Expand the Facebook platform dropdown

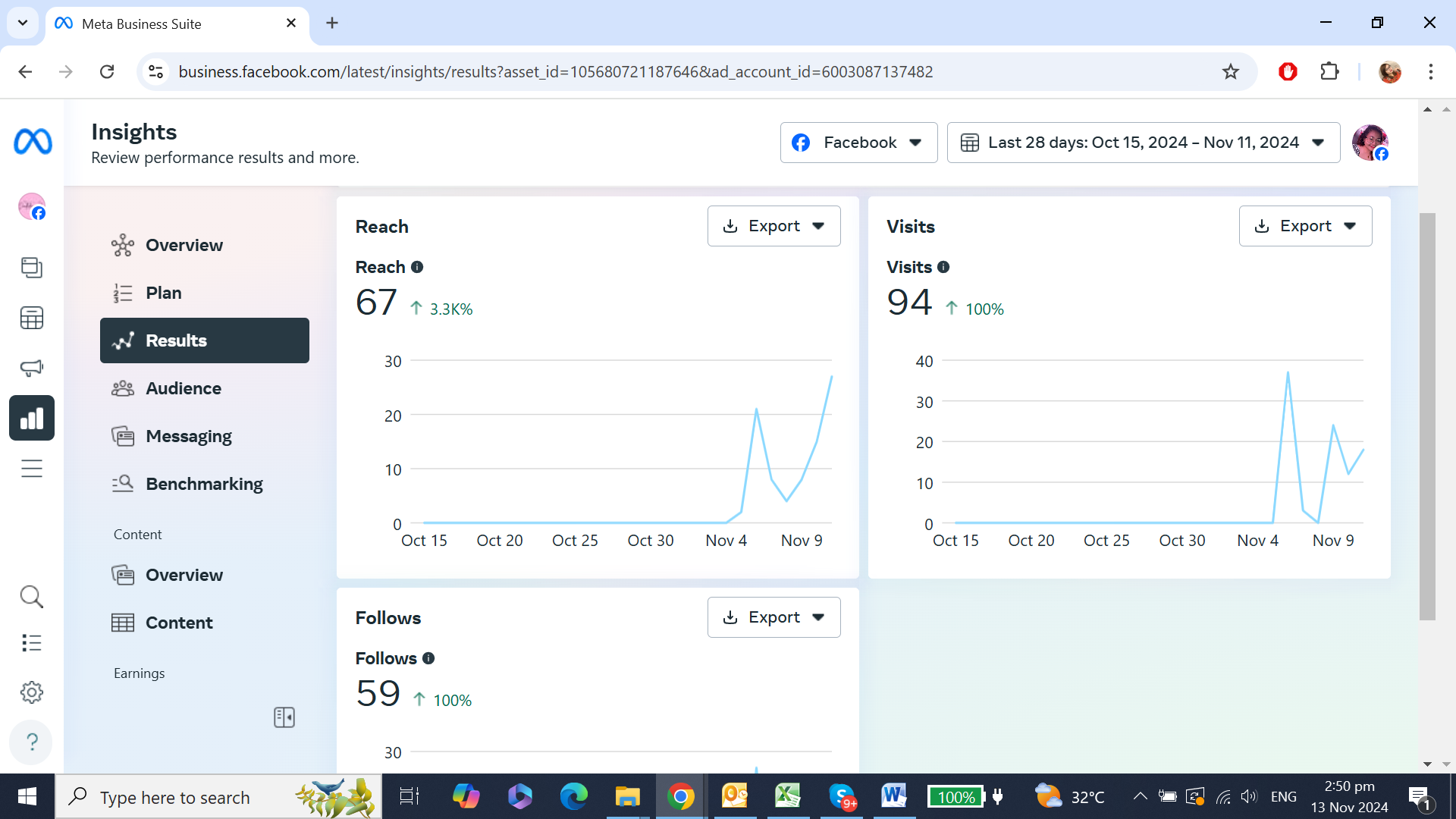[x=858, y=143]
